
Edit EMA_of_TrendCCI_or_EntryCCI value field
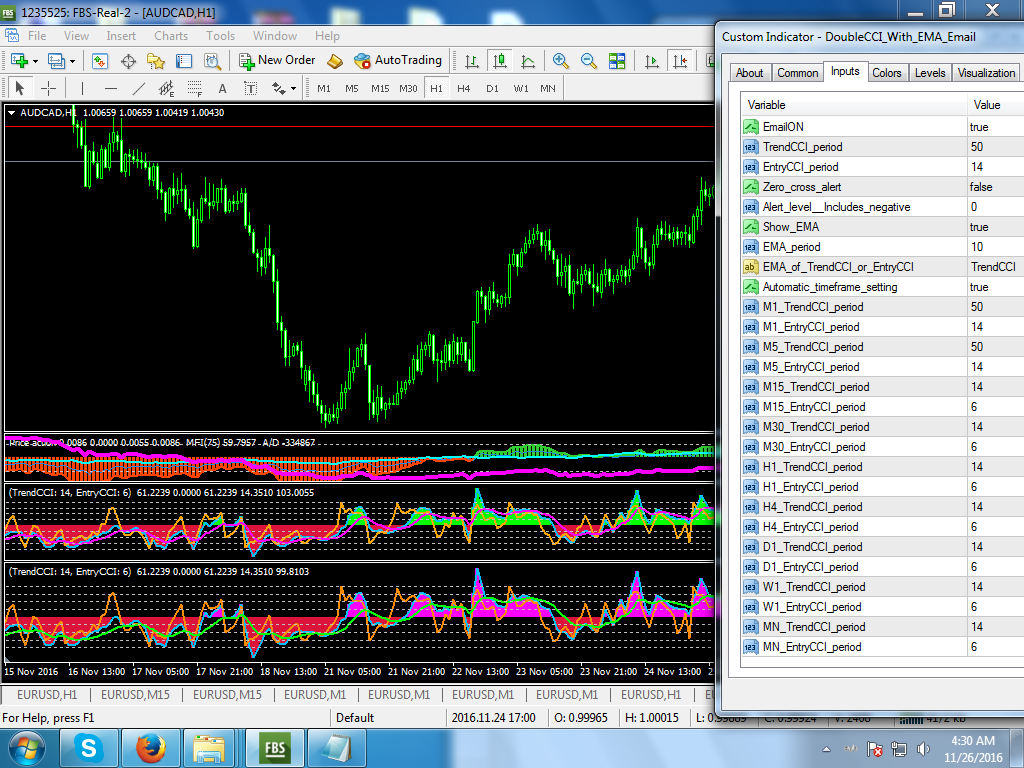click(x=995, y=266)
